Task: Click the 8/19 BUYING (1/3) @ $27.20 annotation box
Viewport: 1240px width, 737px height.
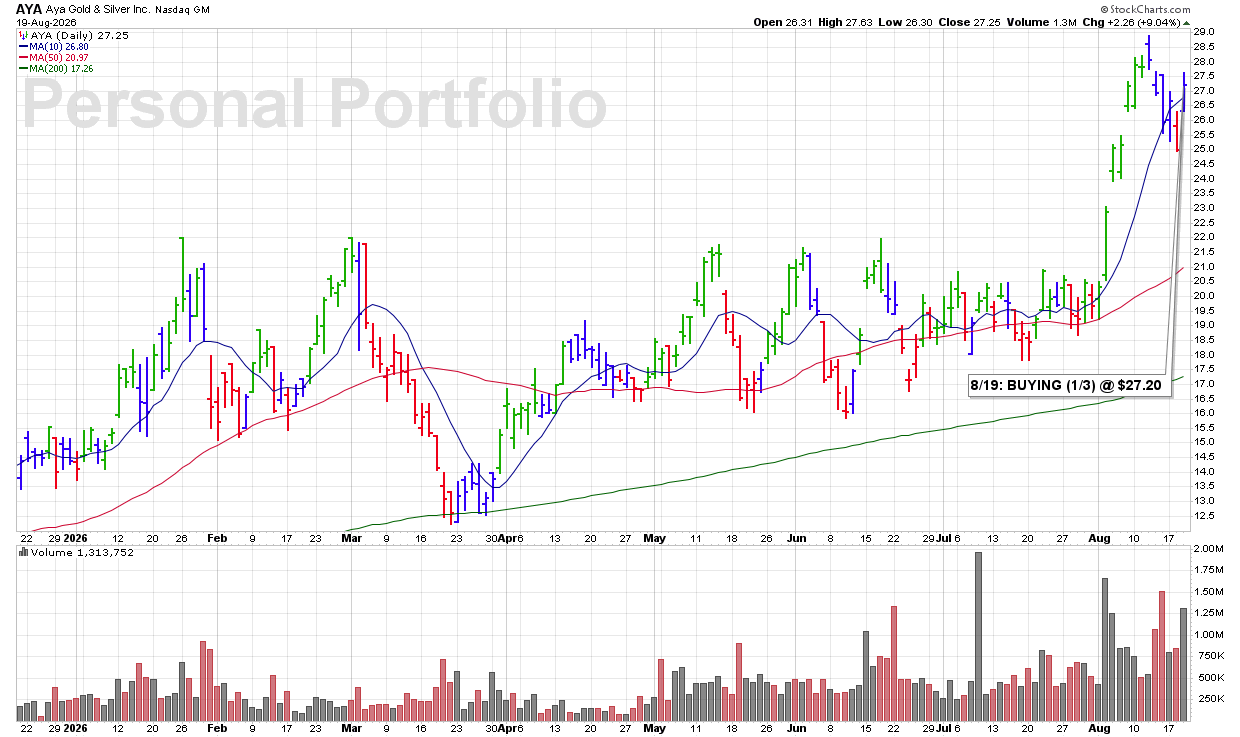Action: click(x=1069, y=385)
